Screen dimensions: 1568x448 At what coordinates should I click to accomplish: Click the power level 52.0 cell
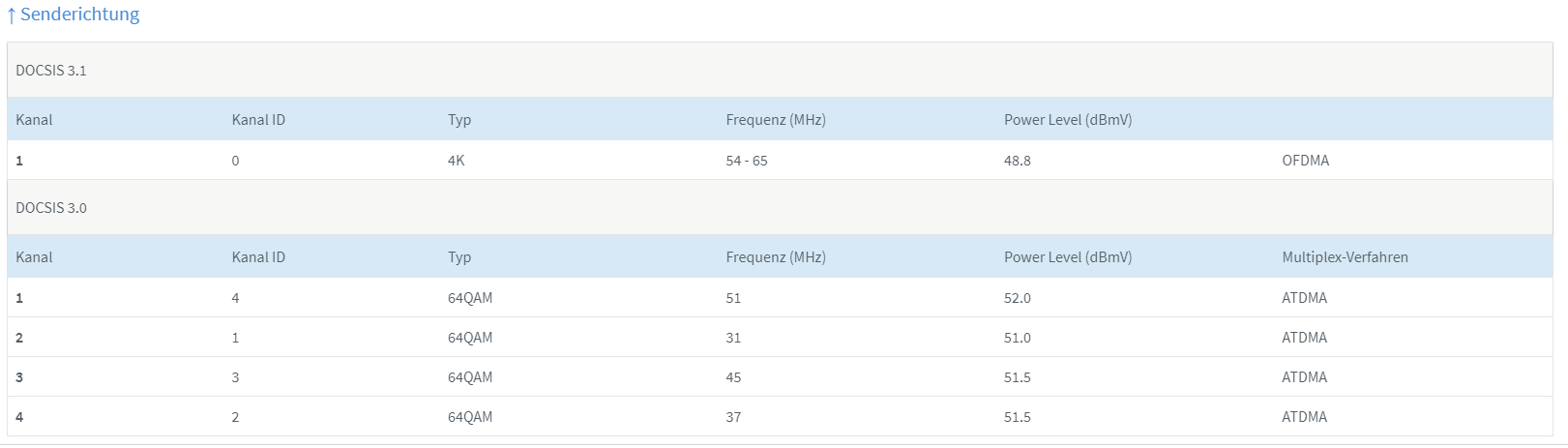1017,298
